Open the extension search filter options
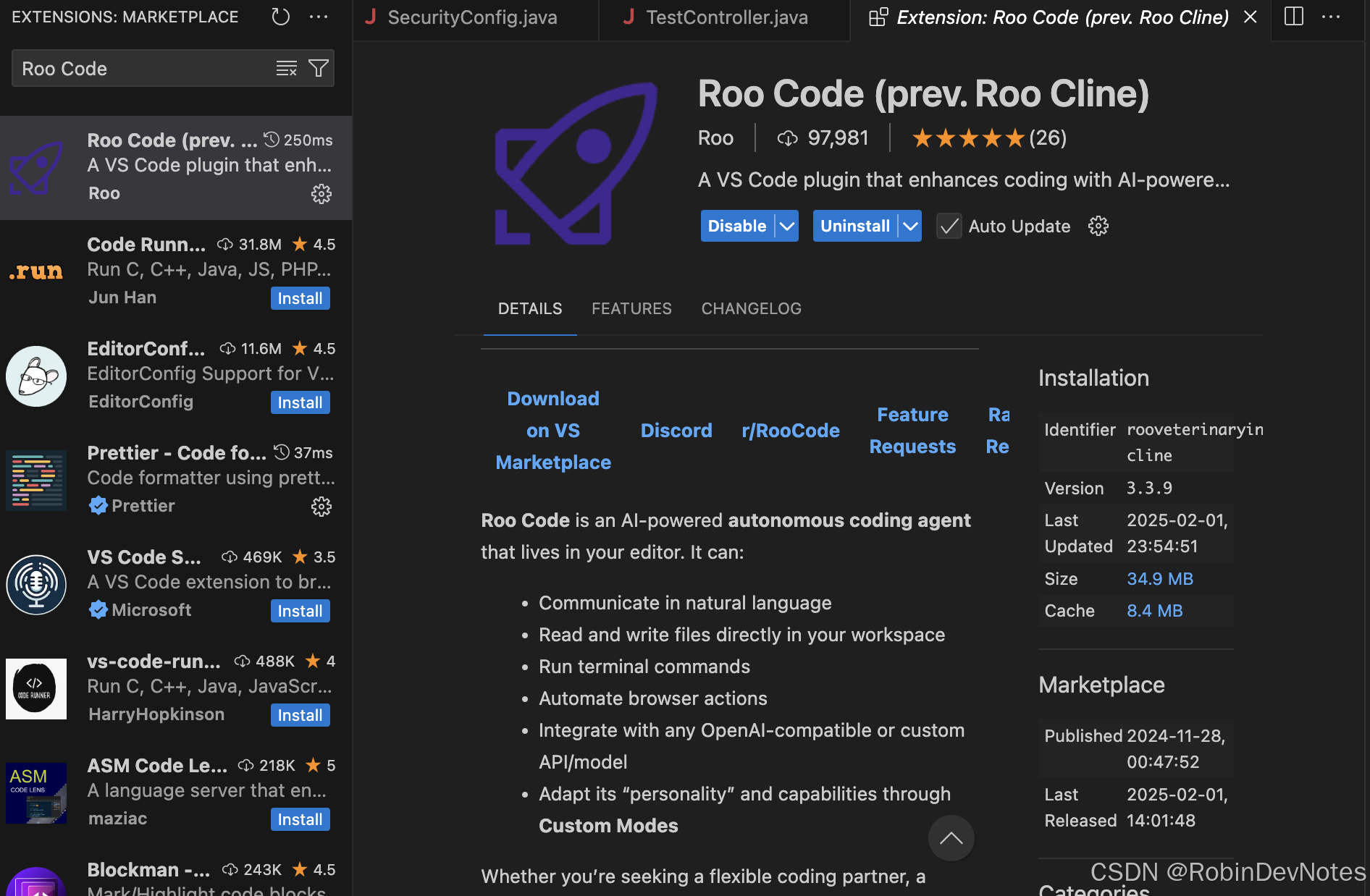 (x=319, y=69)
